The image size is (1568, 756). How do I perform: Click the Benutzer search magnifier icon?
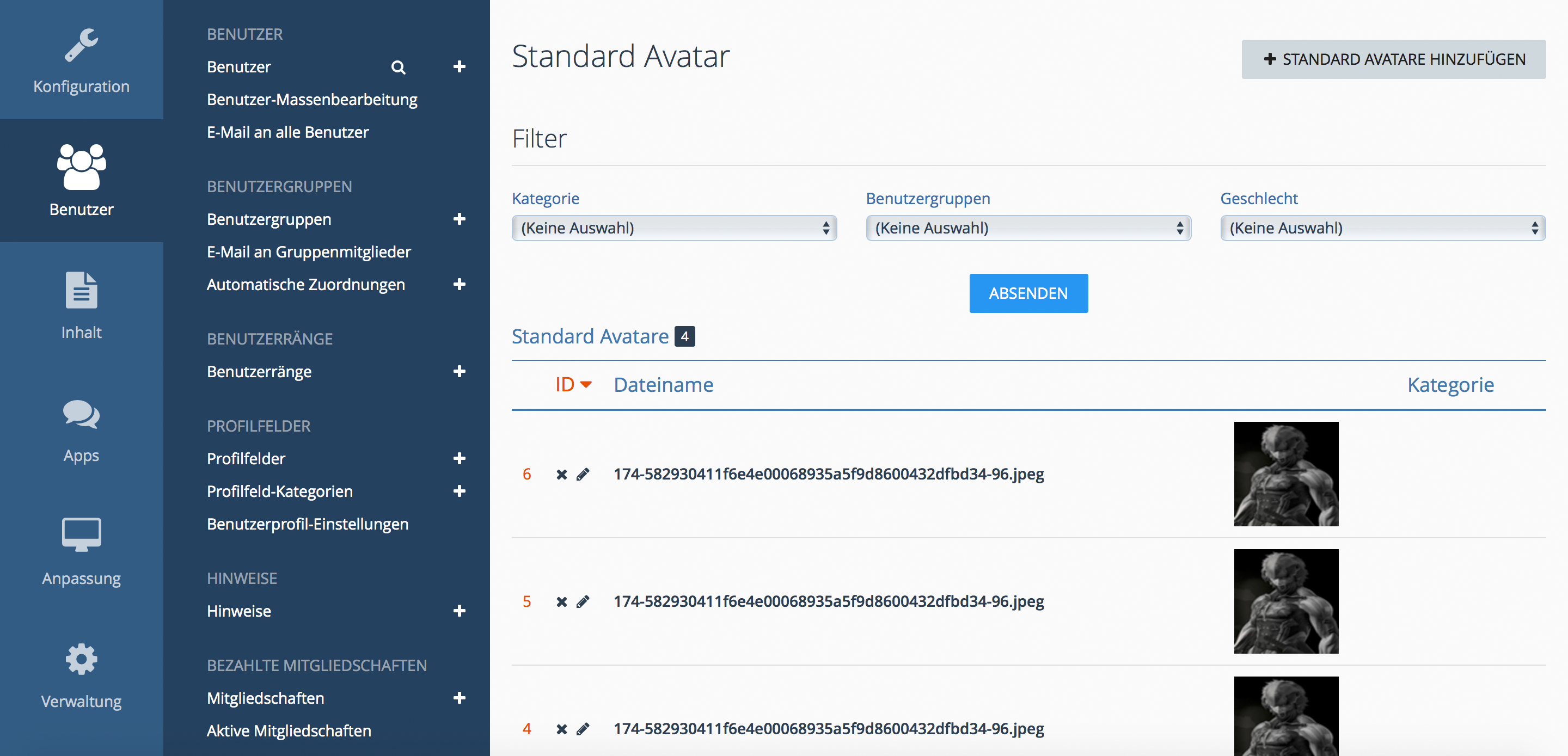click(398, 67)
